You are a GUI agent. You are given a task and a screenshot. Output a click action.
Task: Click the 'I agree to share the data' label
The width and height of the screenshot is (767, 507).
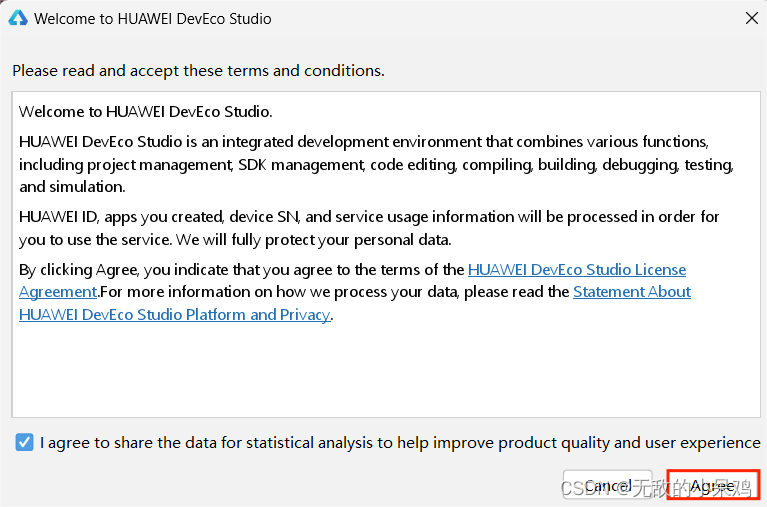(400, 442)
